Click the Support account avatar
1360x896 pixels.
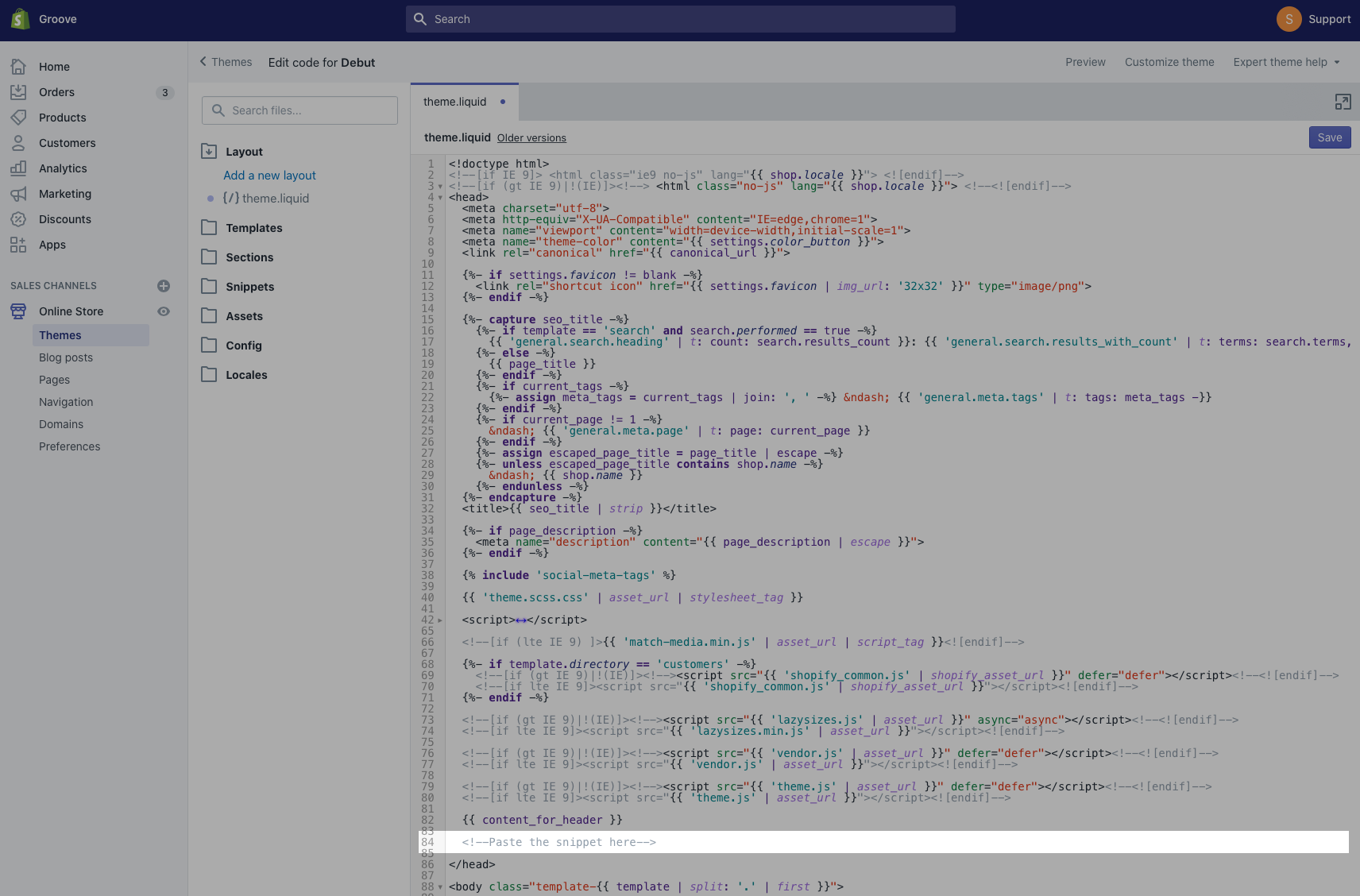[1289, 19]
